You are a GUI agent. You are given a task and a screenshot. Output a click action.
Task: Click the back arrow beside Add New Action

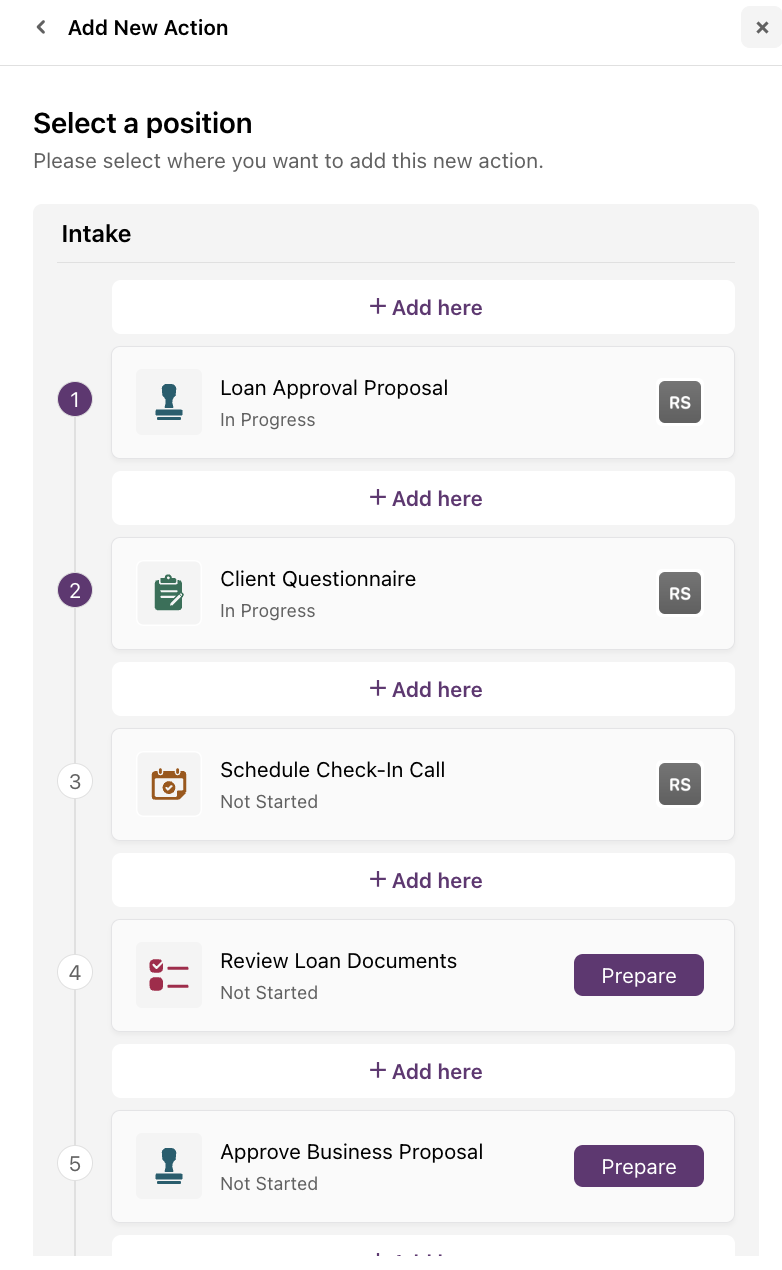pyautogui.click(x=41, y=28)
